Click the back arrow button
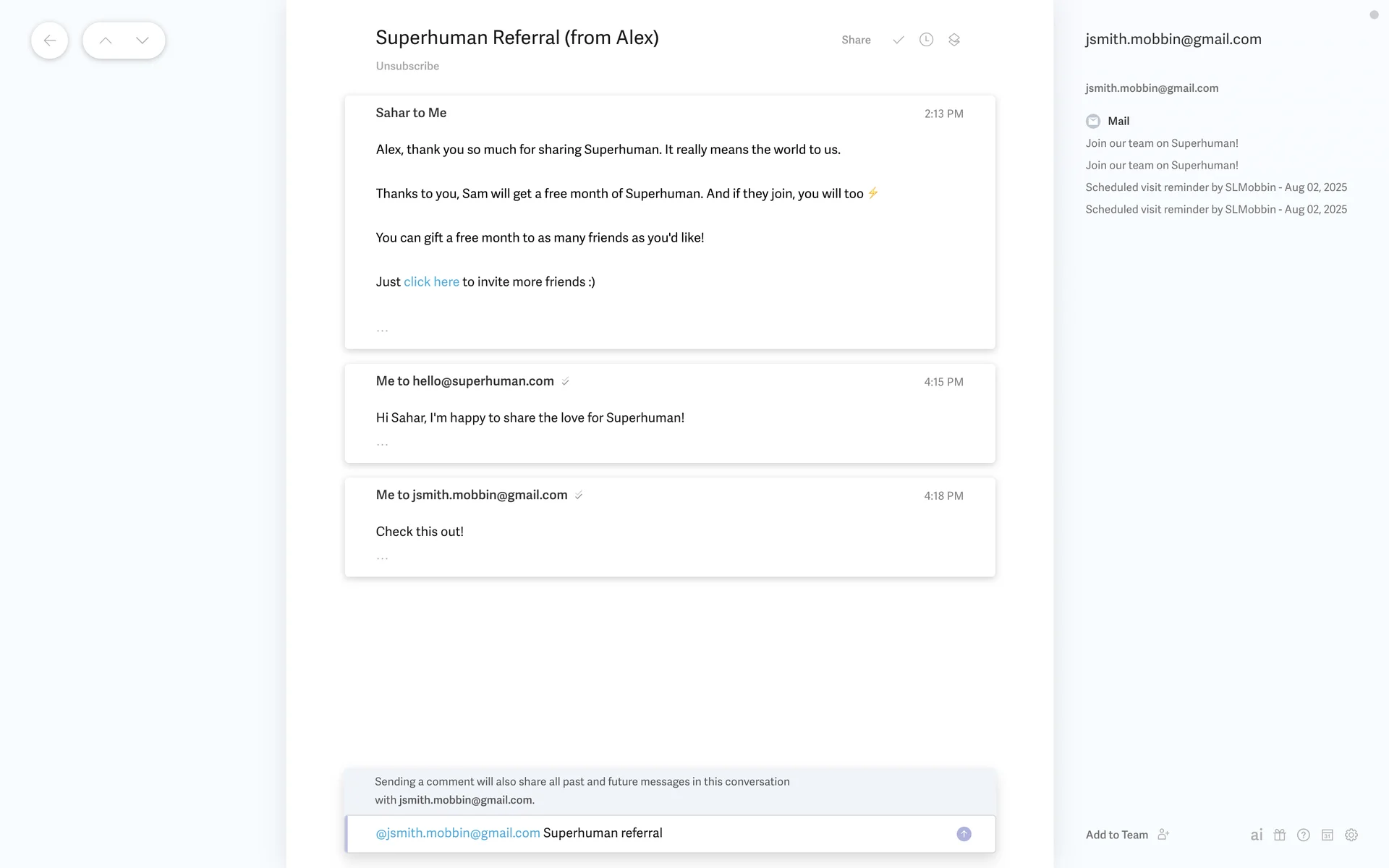Image resolution: width=1389 pixels, height=868 pixels. tap(49, 41)
